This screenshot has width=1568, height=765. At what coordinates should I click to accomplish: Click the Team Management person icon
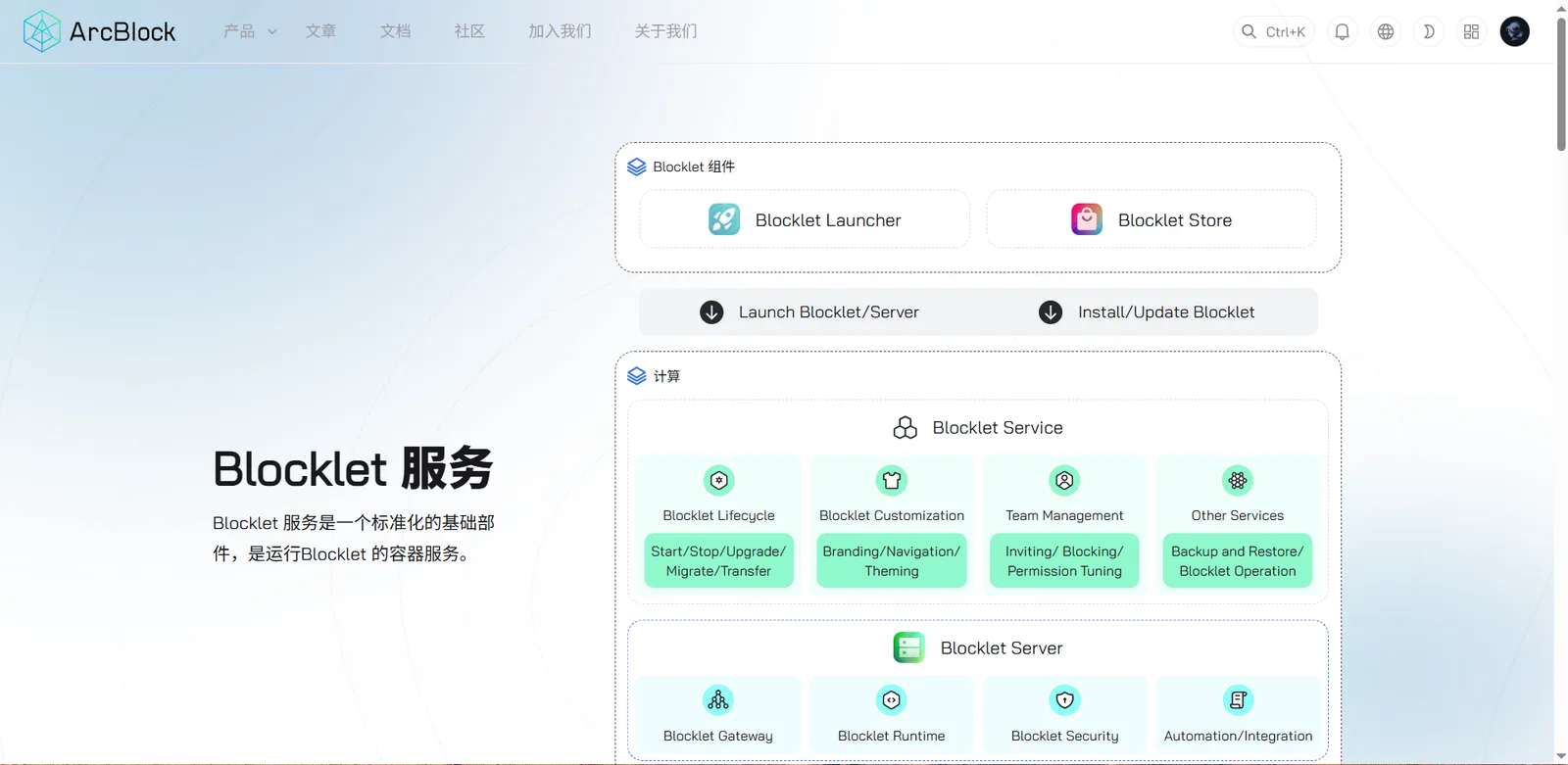(x=1064, y=480)
